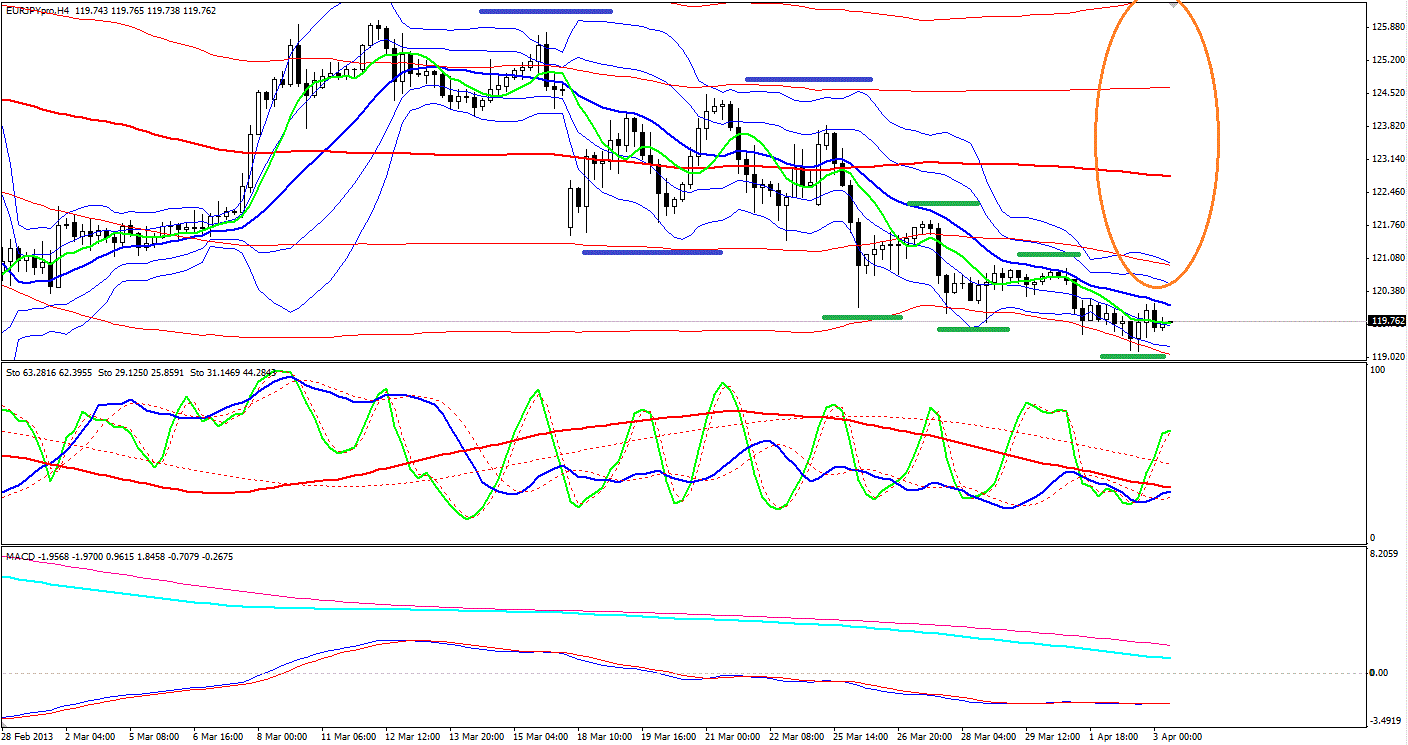Click the 124.520 price axis label
Screen dimensions: 1408x745
point(1389,93)
